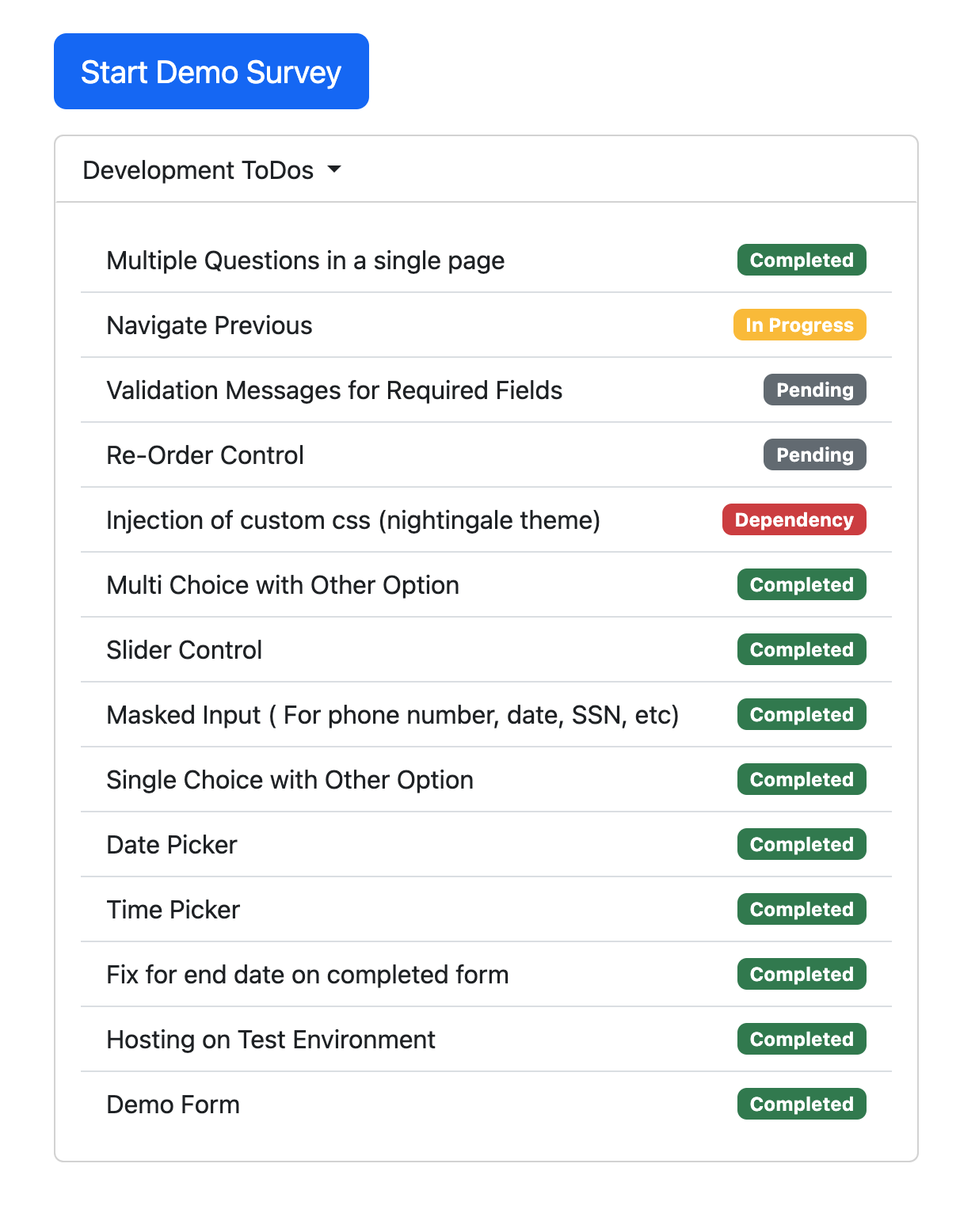Click the Pending badge for Re-Order Control
The width and height of the screenshot is (979, 1232).
click(x=814, y=454)
